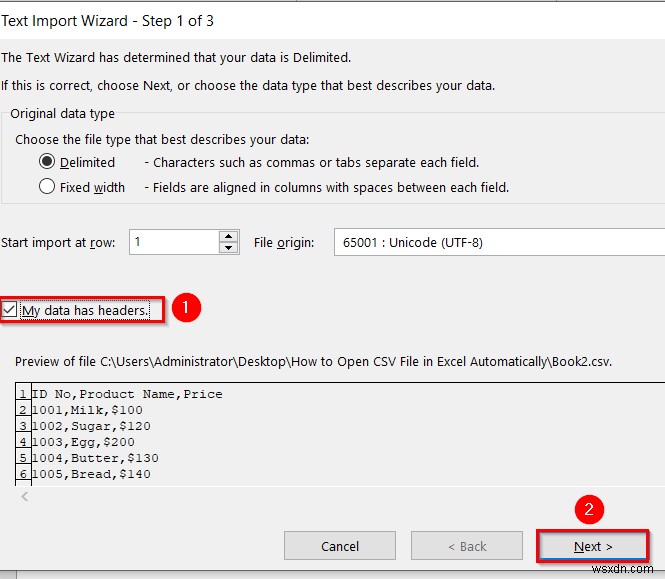The width and height of the screenshot is (665, 579).
Task: Select preview row 1003,Egg,$200
Action: click(83, 442)
